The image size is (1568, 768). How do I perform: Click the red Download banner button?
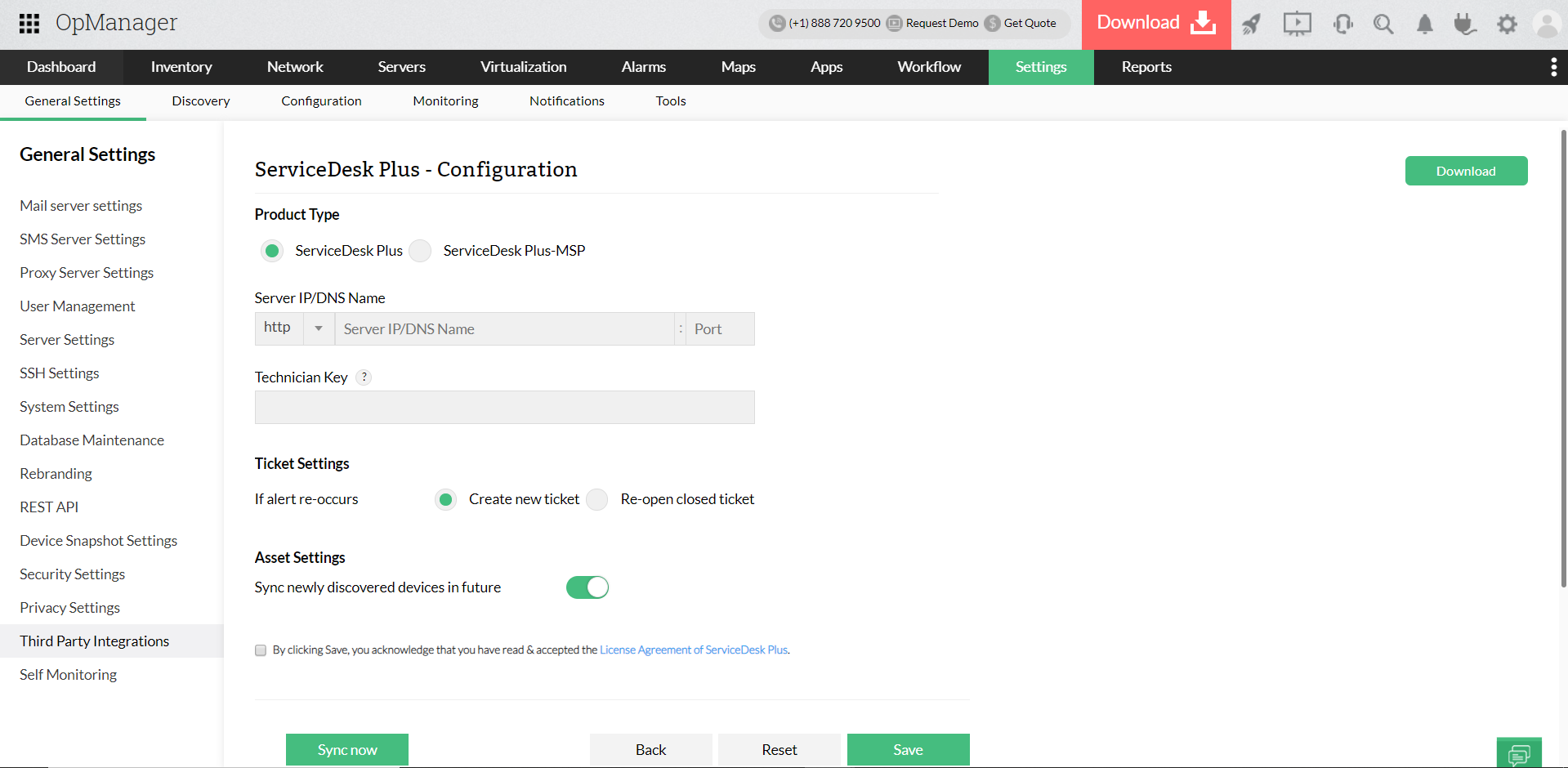1156,25
